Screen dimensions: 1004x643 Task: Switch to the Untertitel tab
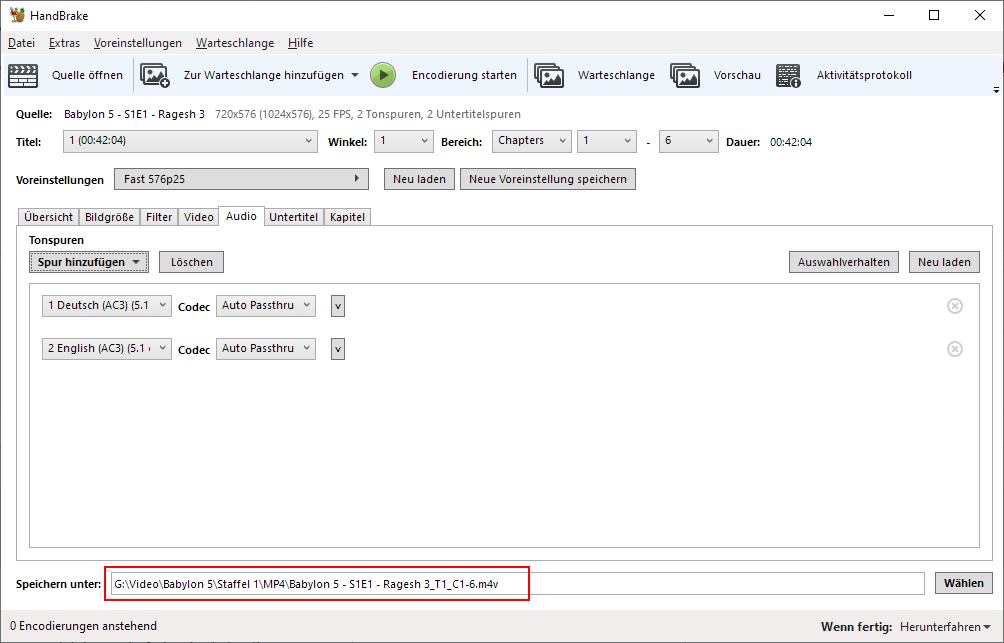pyautogui.click(x=293, y=217)
